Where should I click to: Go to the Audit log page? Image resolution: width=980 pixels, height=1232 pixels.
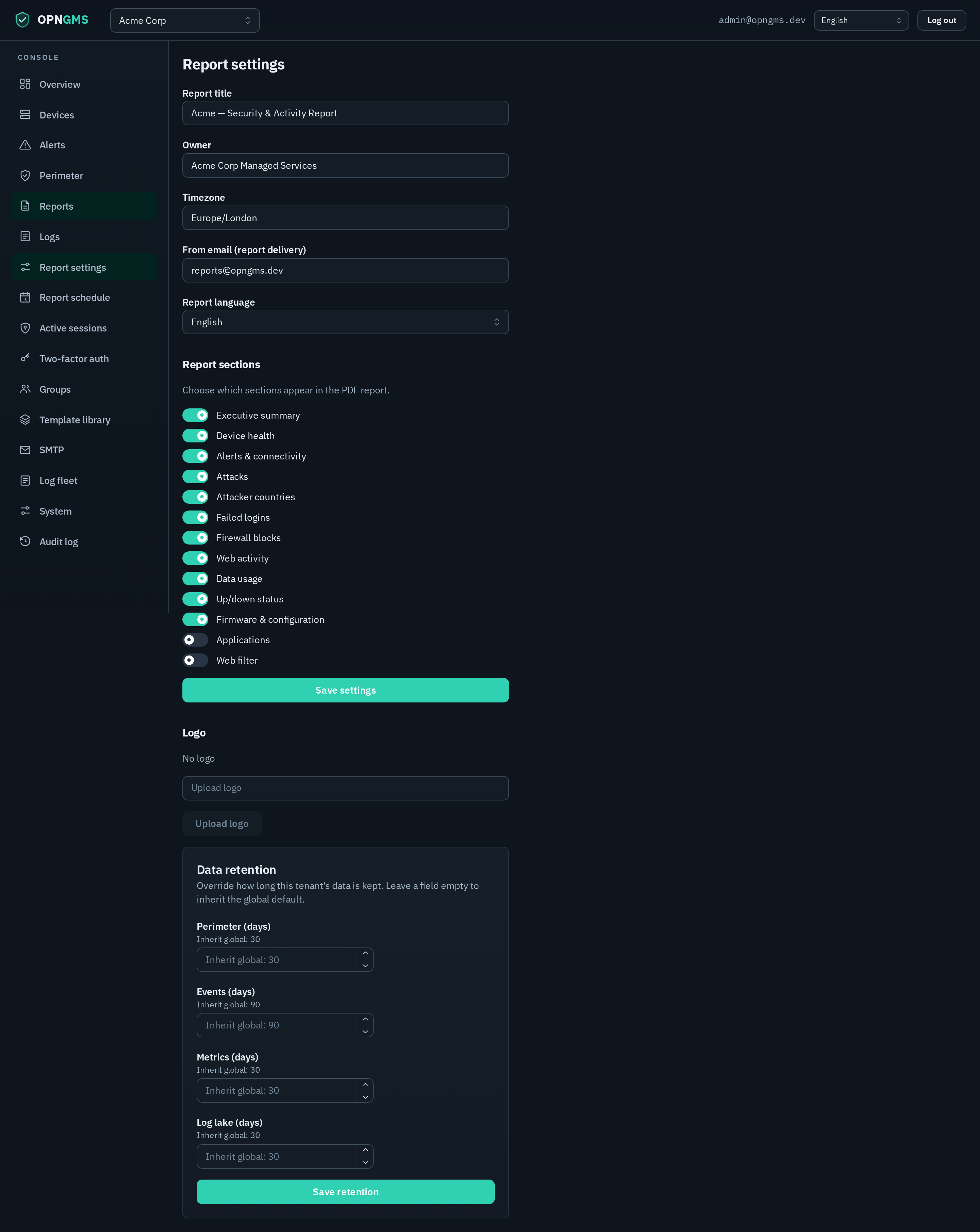click(84, 542)
